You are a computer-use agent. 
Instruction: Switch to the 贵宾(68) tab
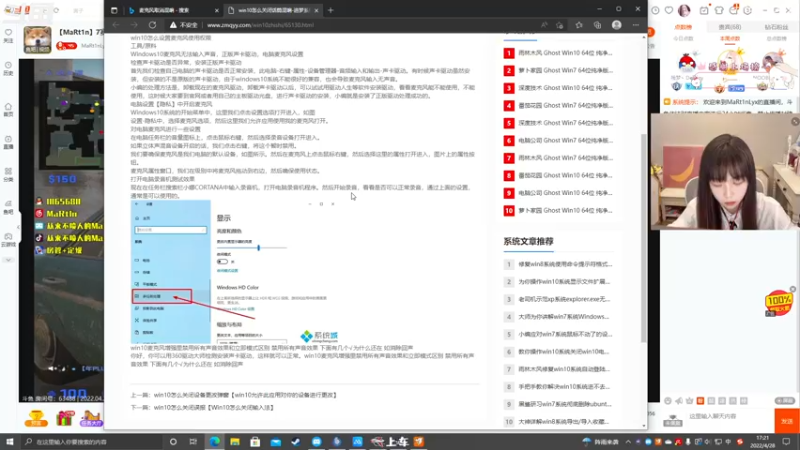point(730,27)
